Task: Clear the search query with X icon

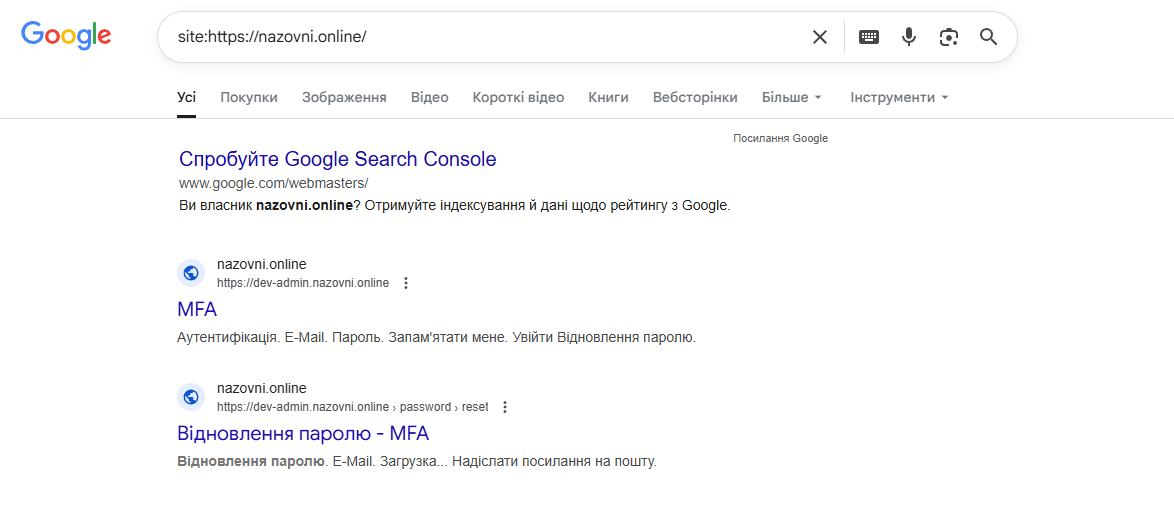Action: [820, 37]
